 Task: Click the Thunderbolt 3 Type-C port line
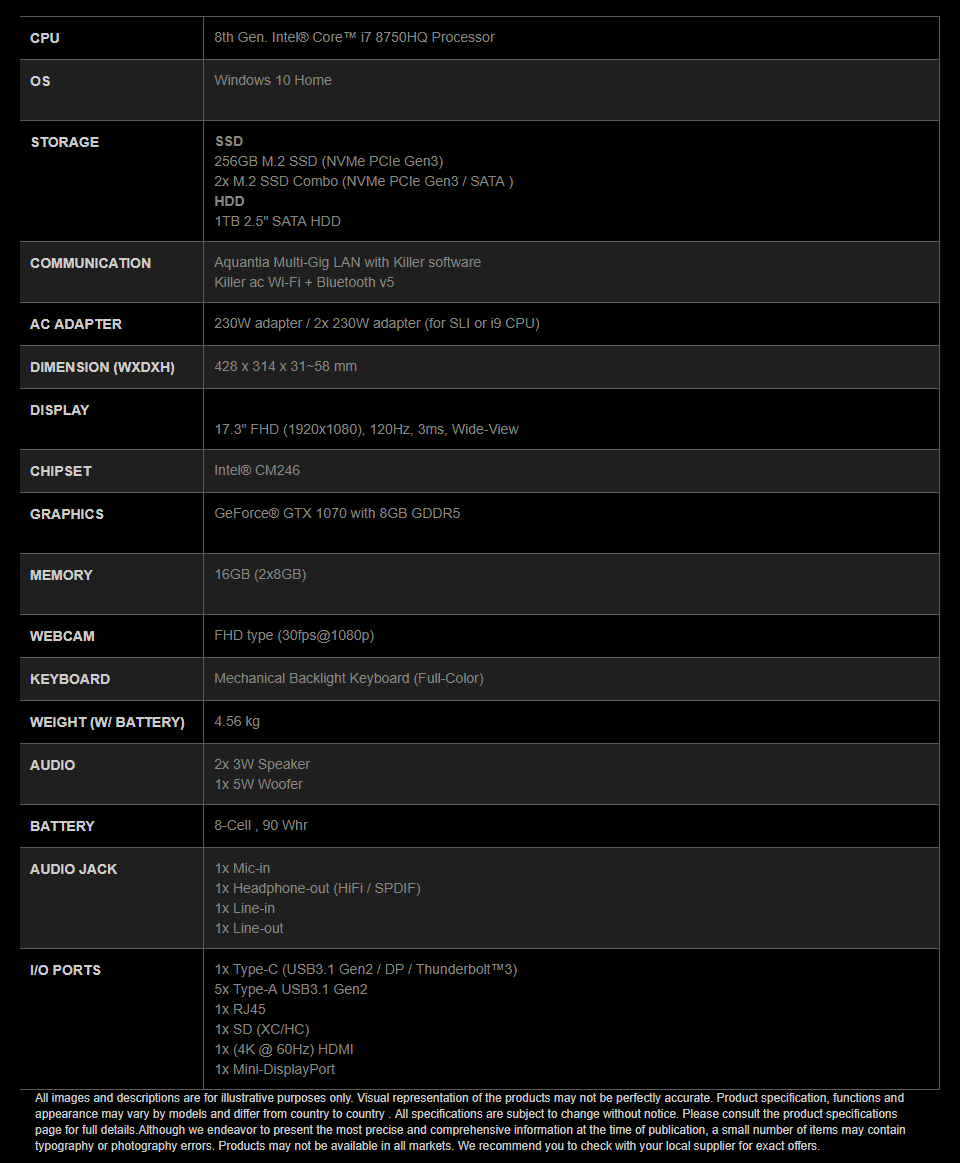(x=366, y=969)
